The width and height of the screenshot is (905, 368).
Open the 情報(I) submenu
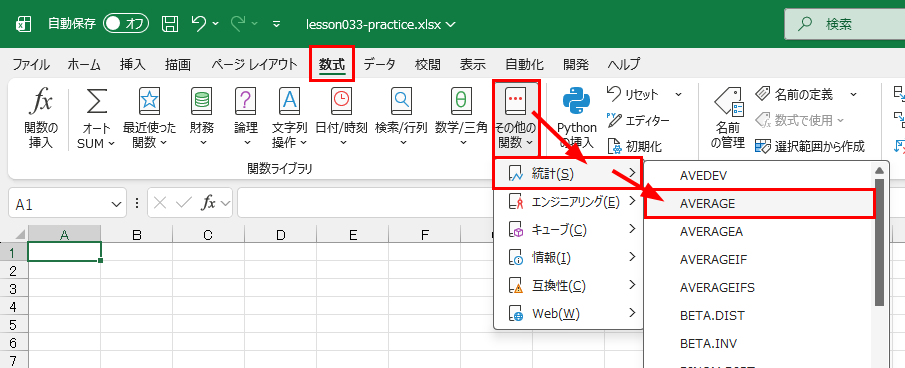click(569, 257)
